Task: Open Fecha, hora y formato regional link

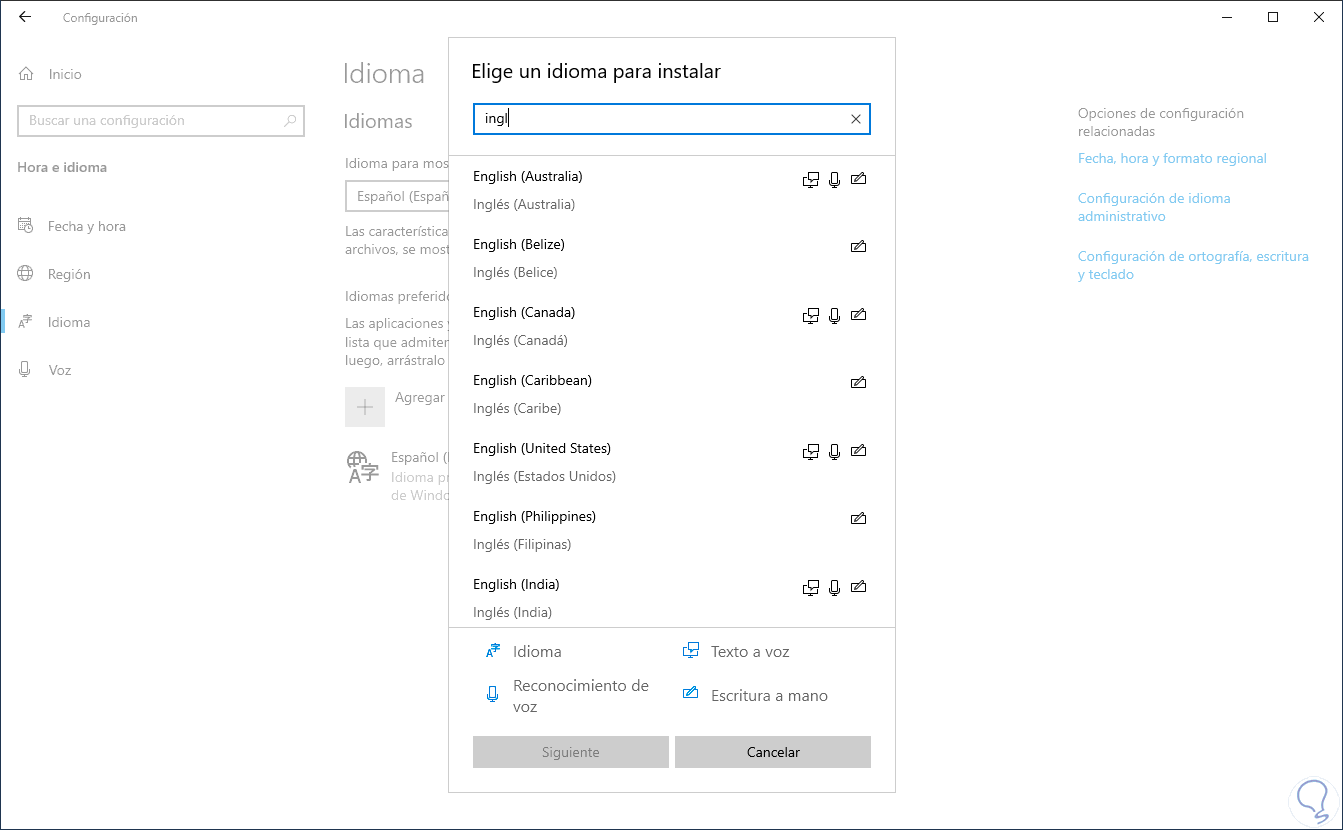Action: coord(1172,158)
